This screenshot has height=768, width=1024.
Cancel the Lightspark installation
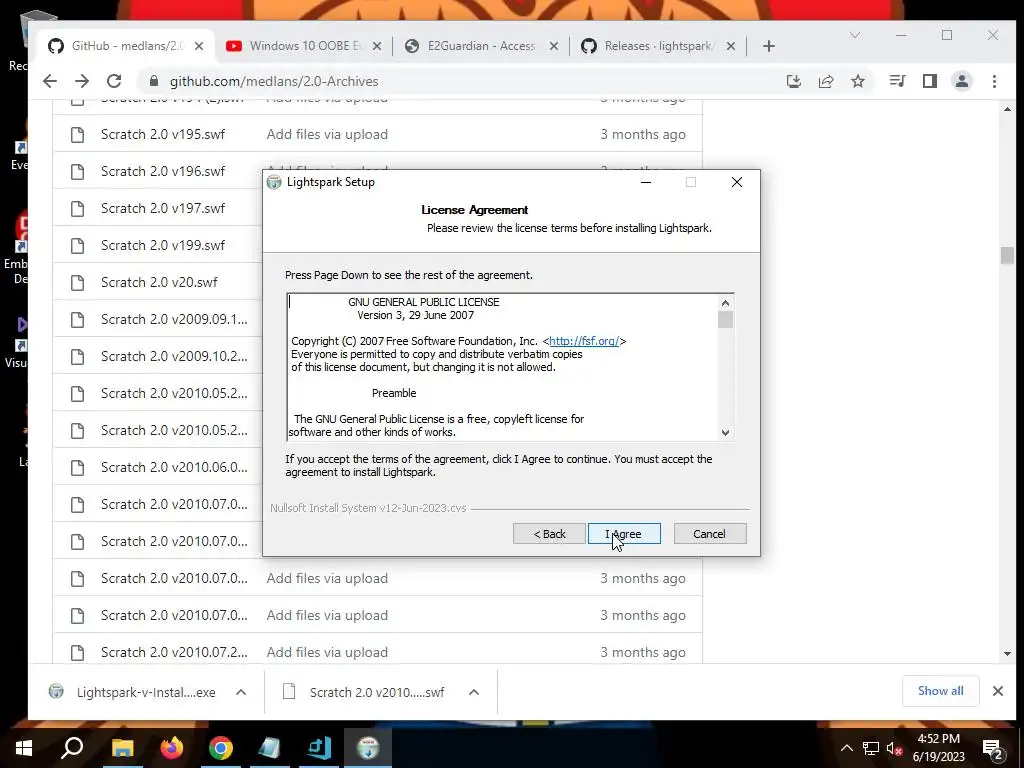click(x=709, y=534)
